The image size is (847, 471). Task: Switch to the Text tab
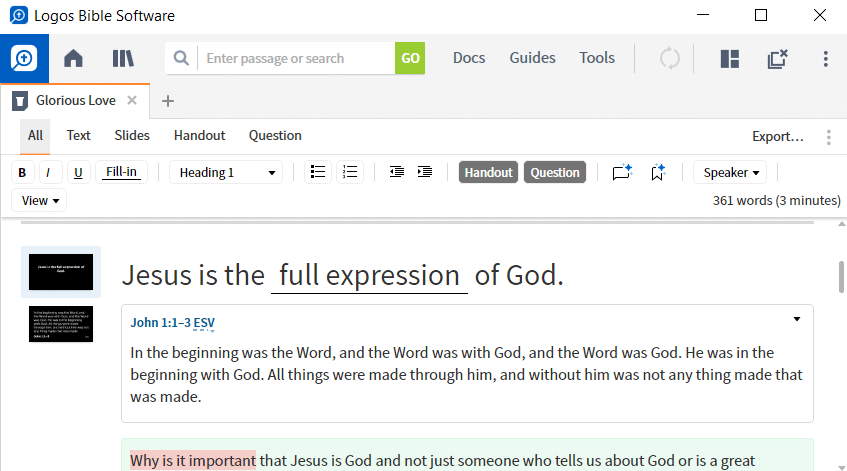78,136
